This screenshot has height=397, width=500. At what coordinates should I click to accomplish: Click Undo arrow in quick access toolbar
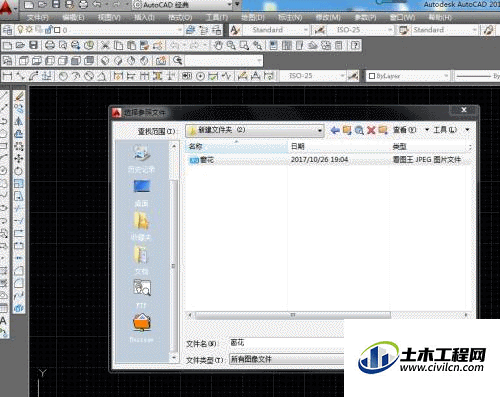(96, 5)
